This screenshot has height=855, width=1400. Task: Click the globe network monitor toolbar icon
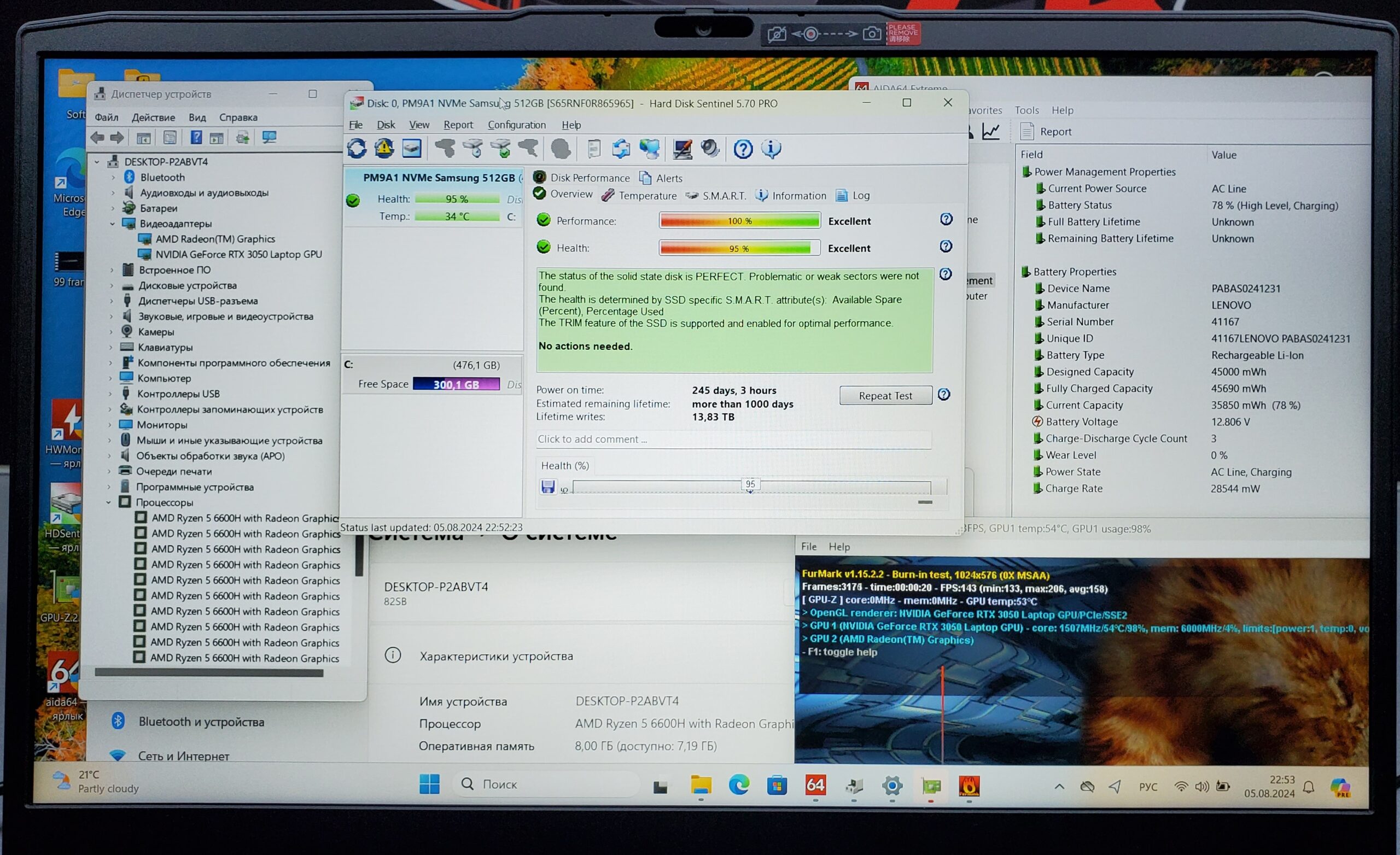[x=650, y=149]
